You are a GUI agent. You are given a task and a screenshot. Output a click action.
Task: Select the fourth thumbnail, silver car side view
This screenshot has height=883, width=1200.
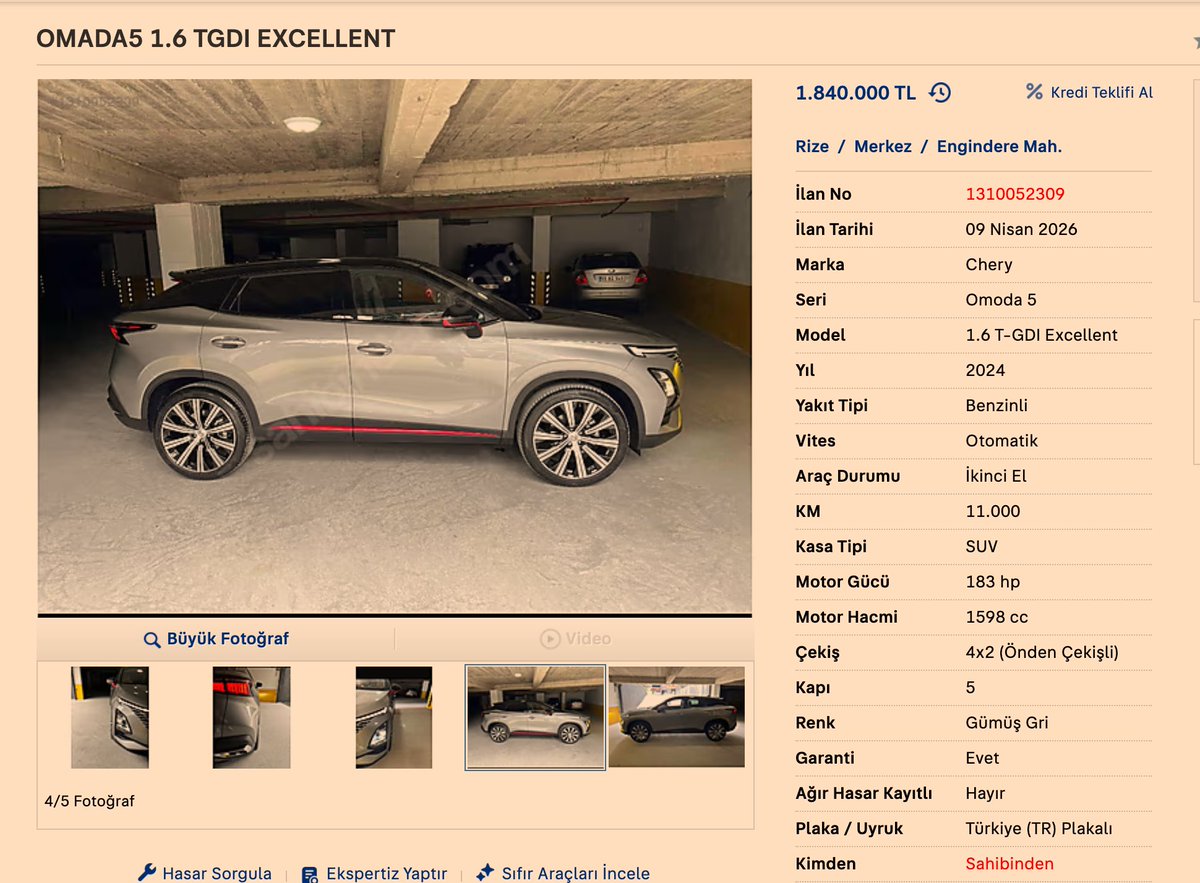535,717
